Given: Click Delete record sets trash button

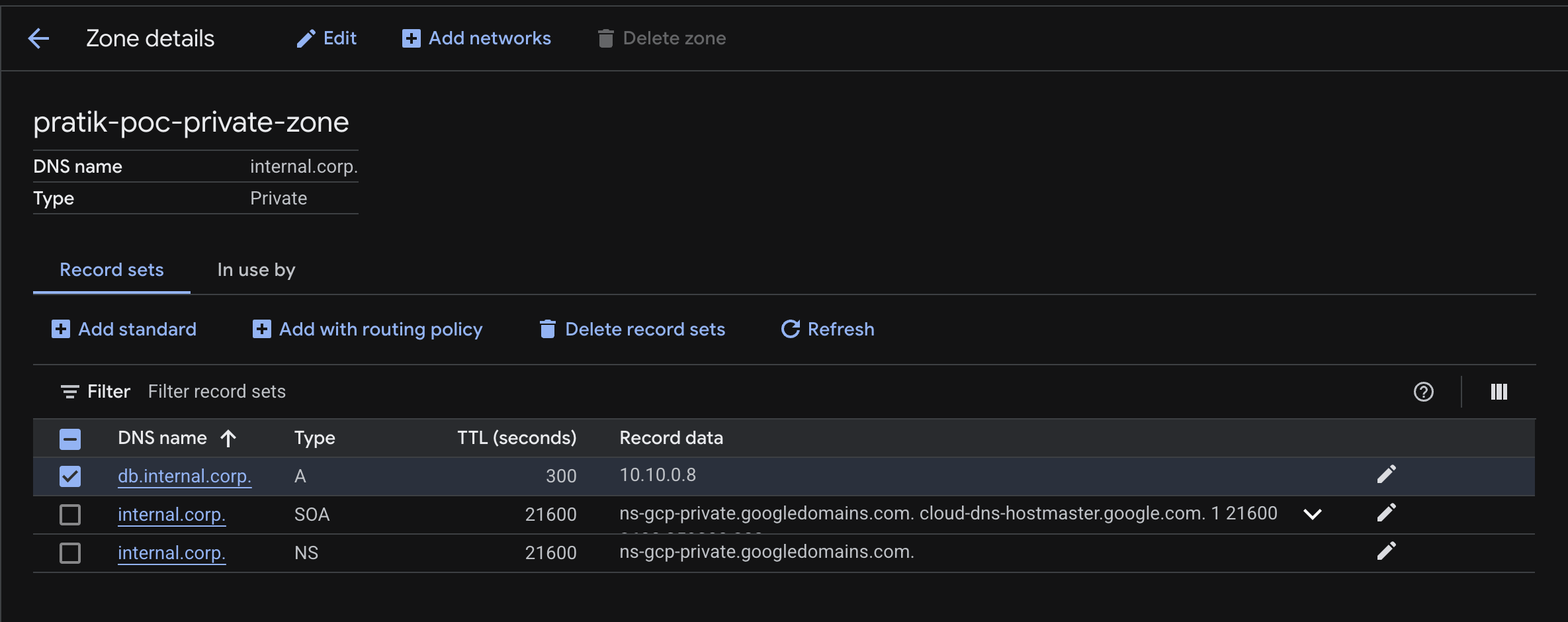Looking at the screenshot, I should [x=632, y=329].
